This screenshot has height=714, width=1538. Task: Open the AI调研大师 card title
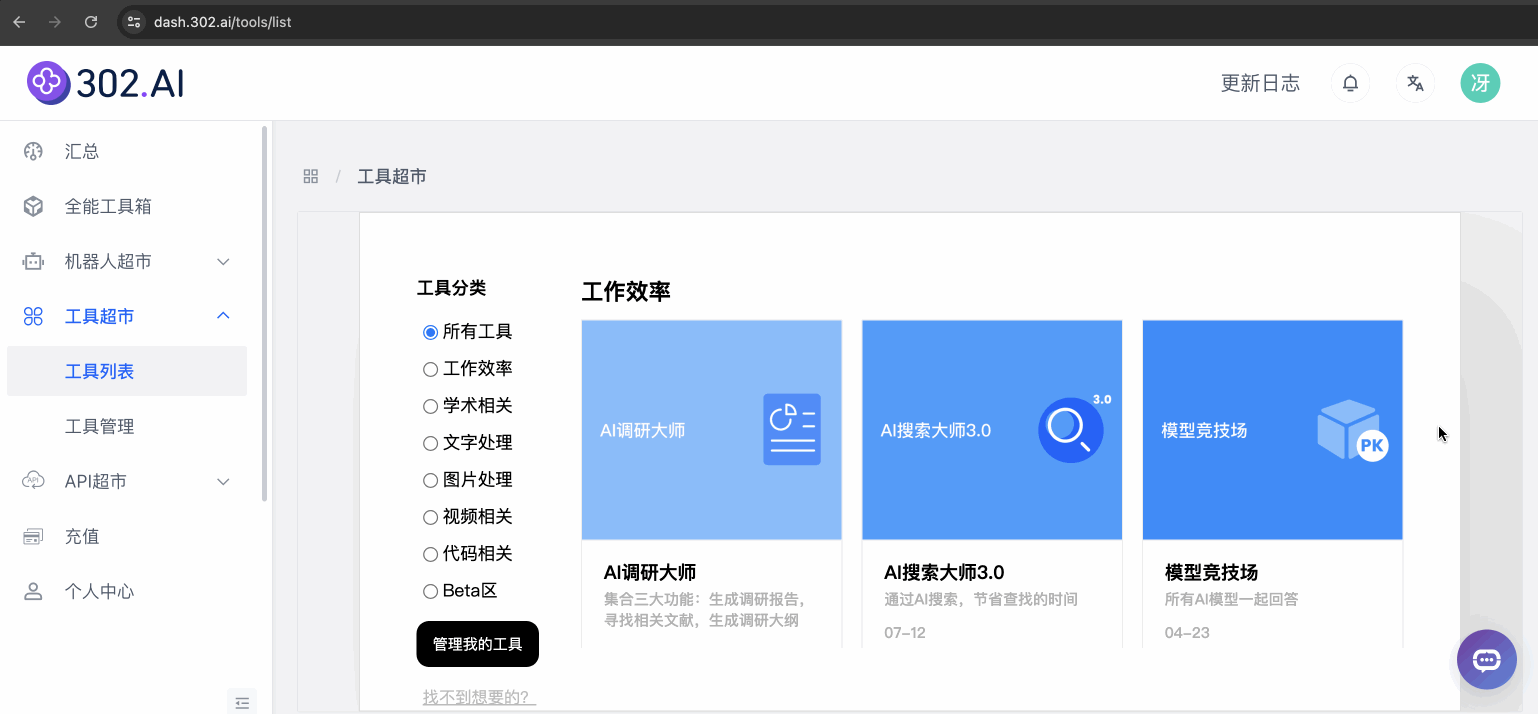pyautogui.click(x=650, y=573)
